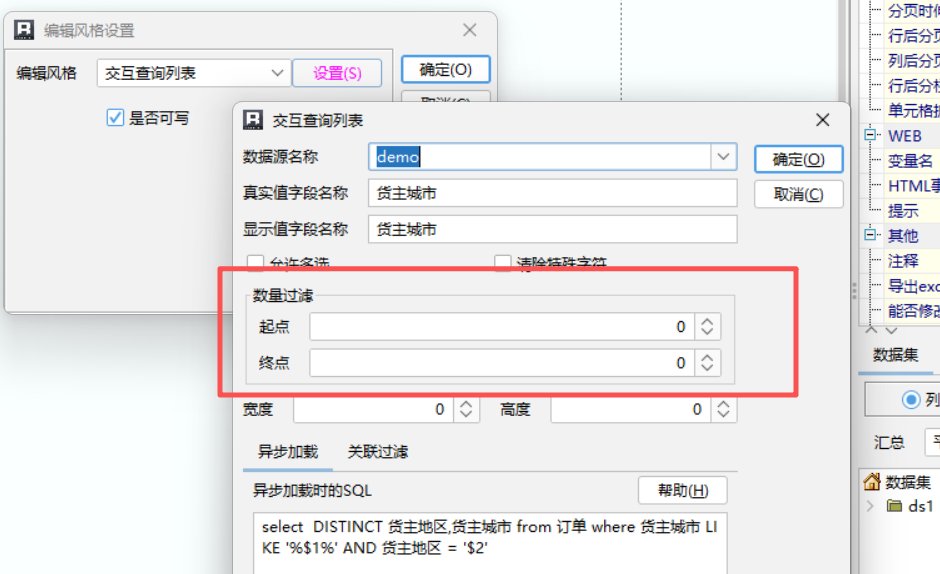Decrease the 宽度 value with down arrow

click(x=466, y=415)
